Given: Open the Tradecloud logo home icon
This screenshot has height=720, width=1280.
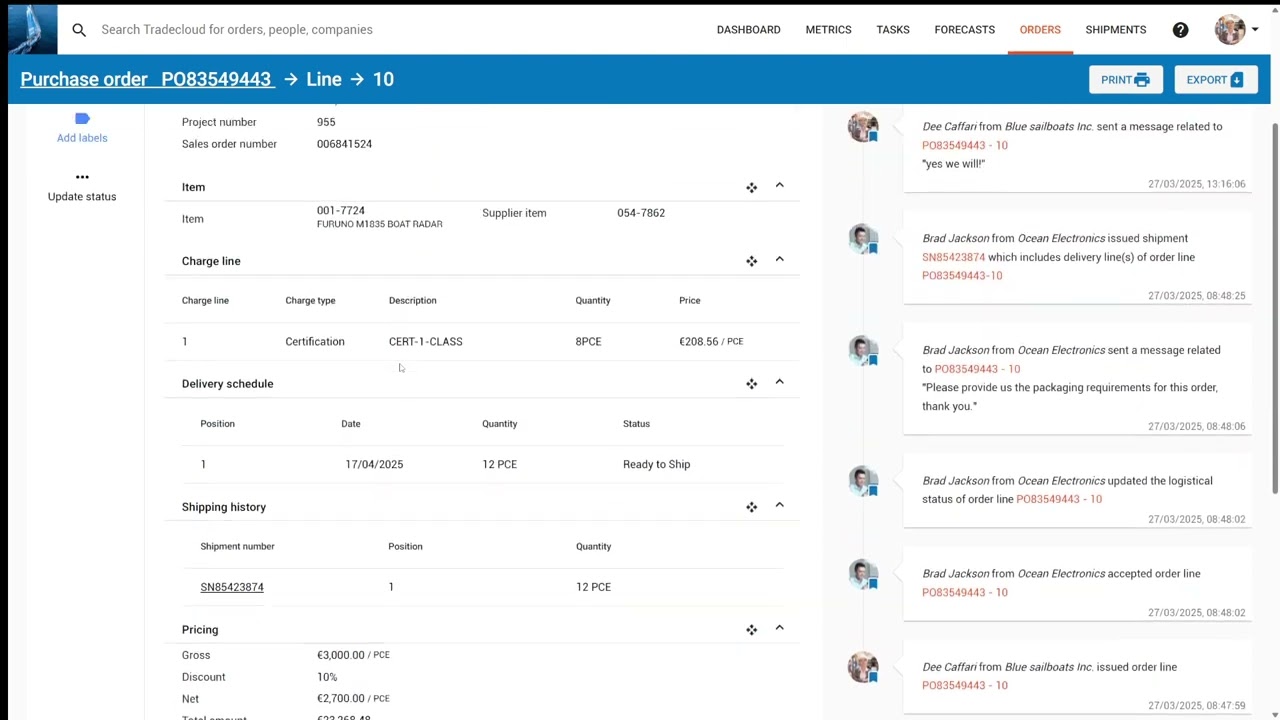Looking at the screenshot, I should (x=32, y=29).
